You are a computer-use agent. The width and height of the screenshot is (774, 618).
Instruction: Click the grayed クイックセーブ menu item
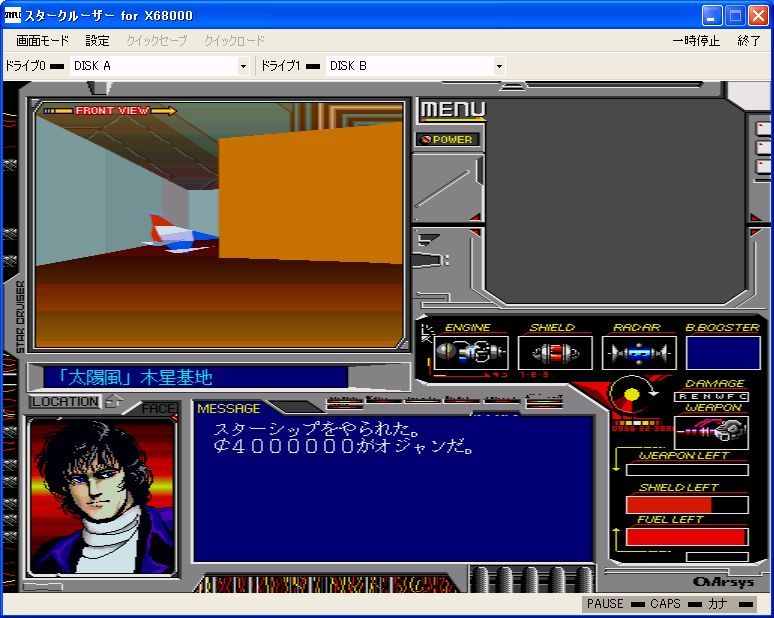[x=157, y=40]
